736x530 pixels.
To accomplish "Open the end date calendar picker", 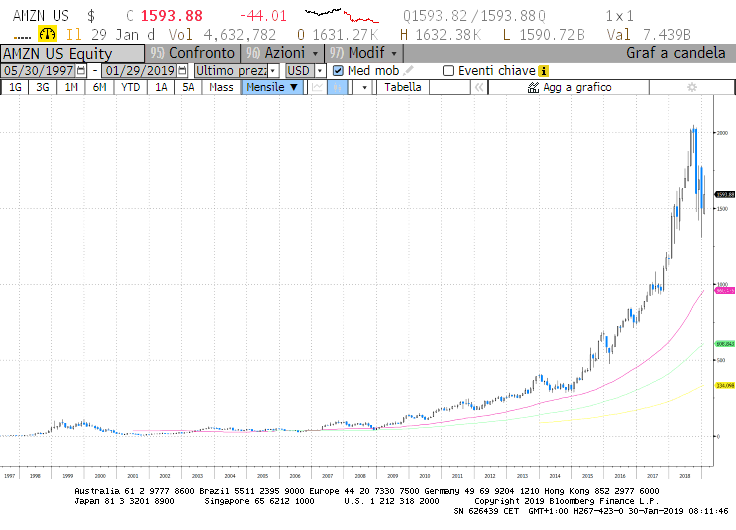I will tap(183, 71).
